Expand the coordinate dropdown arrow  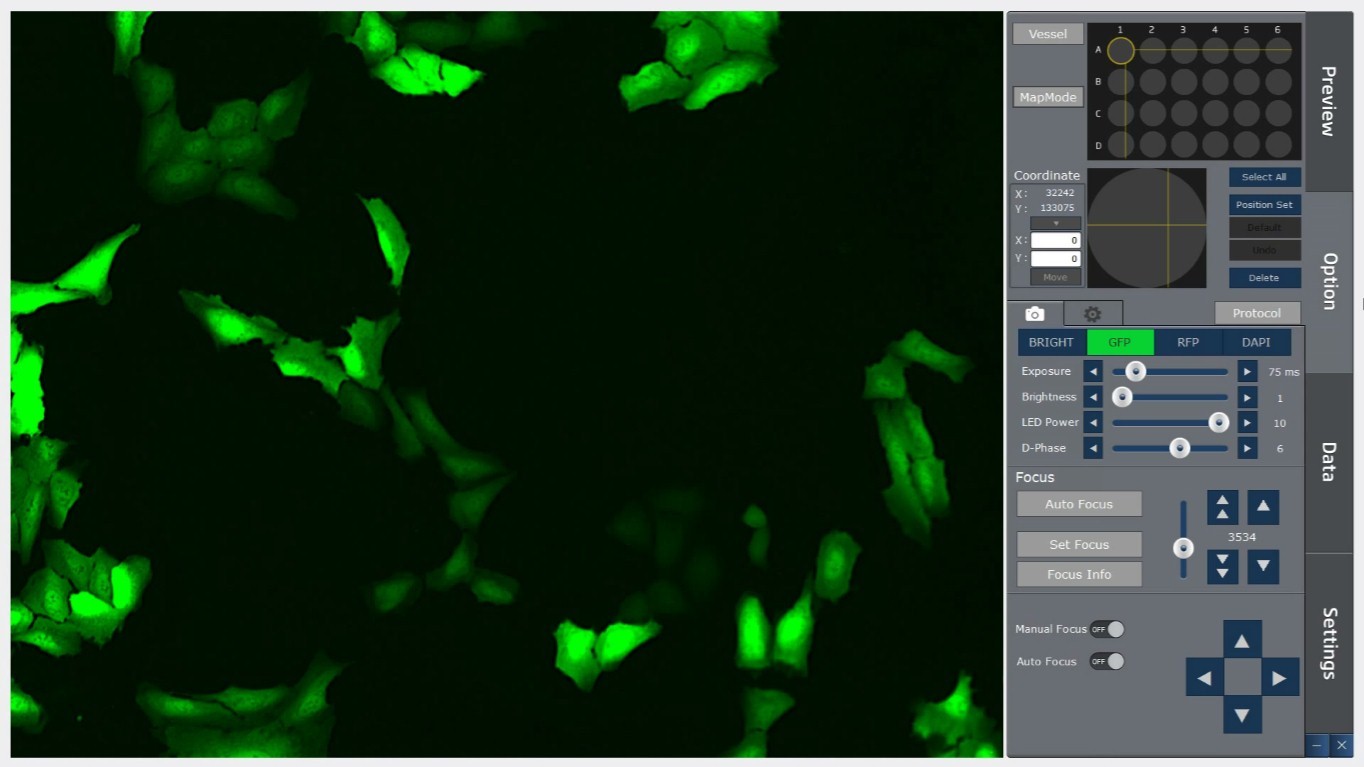coord(1055,224)
